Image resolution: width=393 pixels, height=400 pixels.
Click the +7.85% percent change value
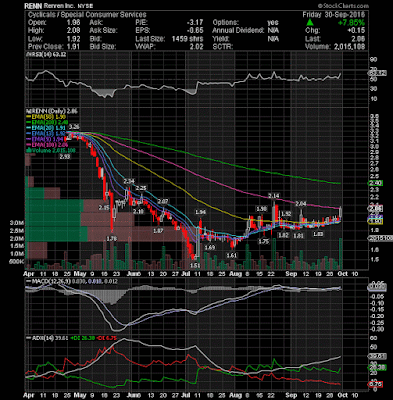(351, 23)
